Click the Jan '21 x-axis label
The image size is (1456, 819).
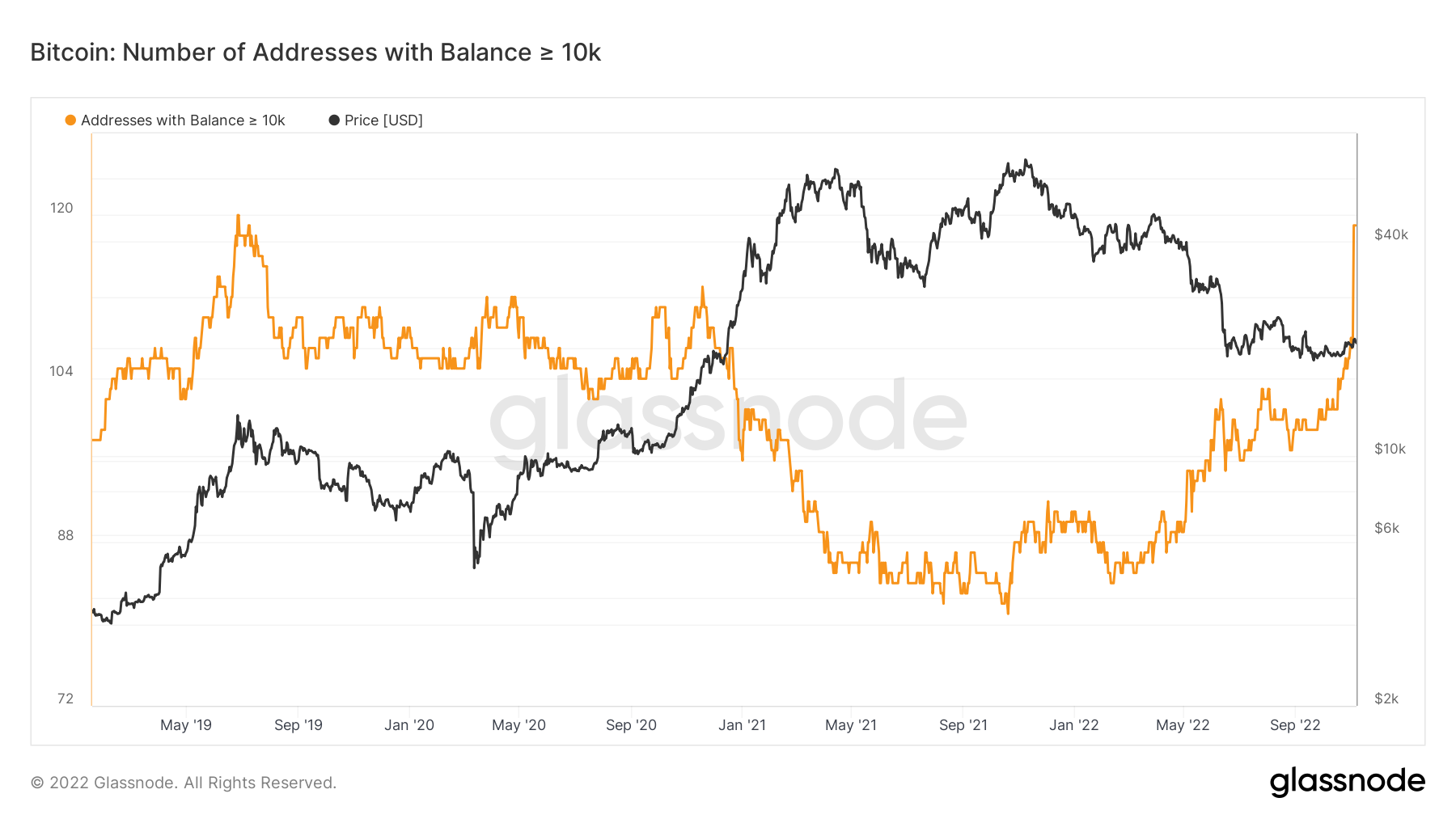click(742, 725)
